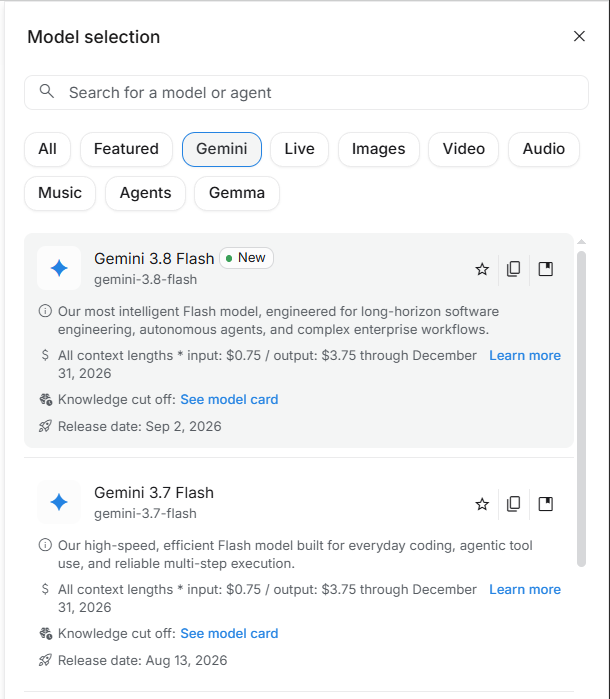
Task: Click the Gemini 3.7 Flash sparkle logo
Action: 59,502
